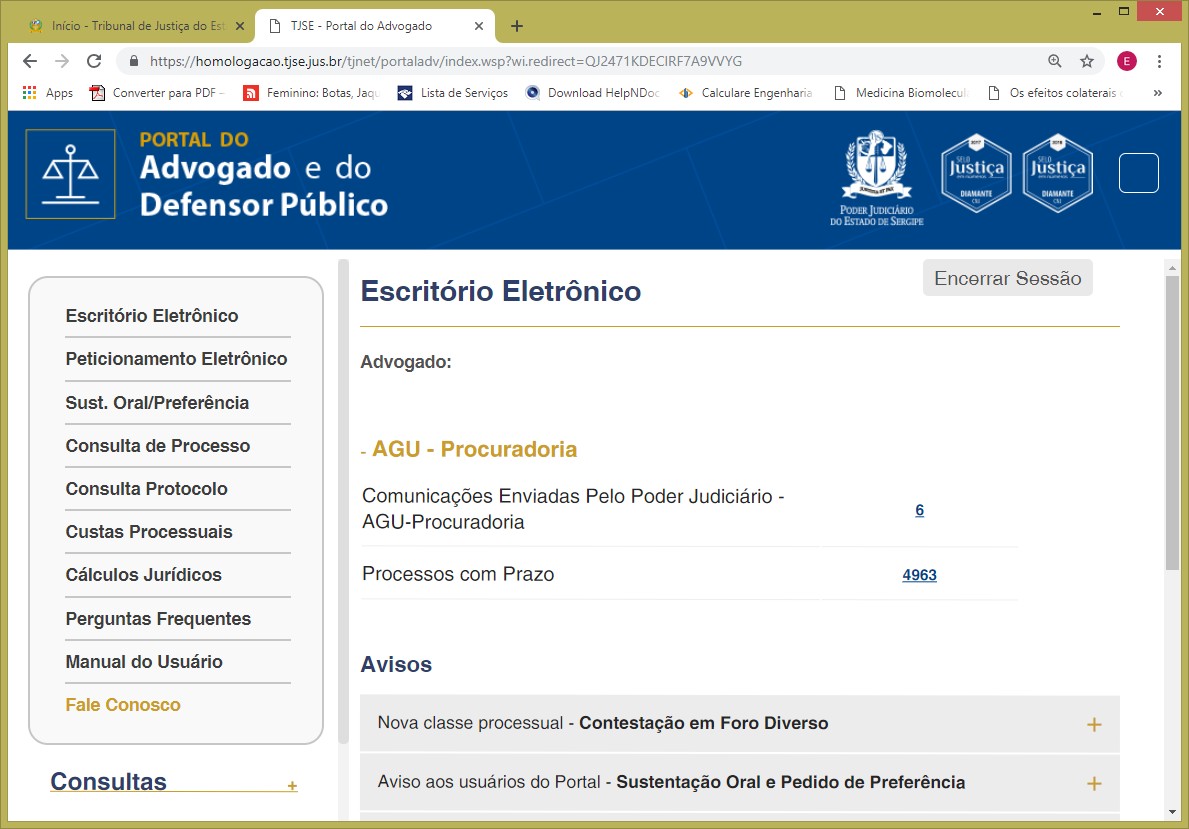1189x829 pixels.
Task: Click the first Selo Justiça Diamante badge
Action: pyautogui.click(x=975, y=173)
